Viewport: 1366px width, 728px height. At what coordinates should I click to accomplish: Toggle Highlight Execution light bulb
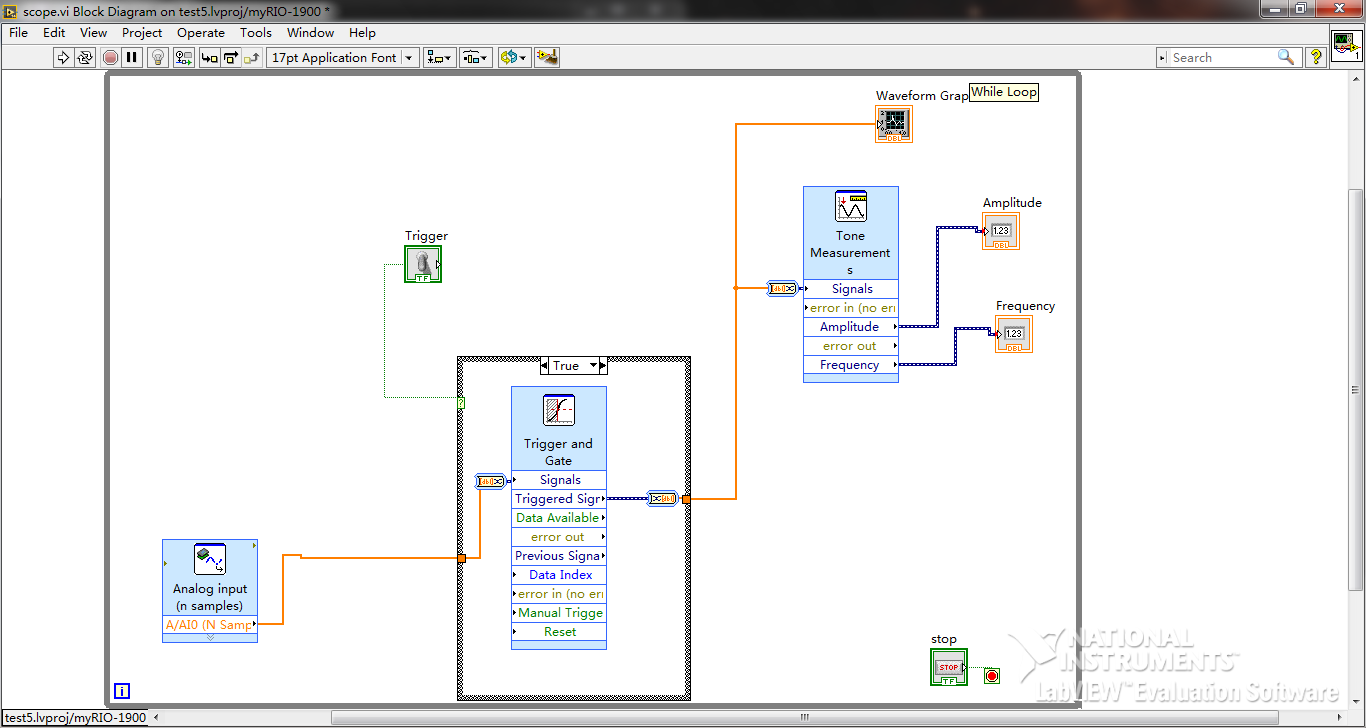[x=158, y=58]
